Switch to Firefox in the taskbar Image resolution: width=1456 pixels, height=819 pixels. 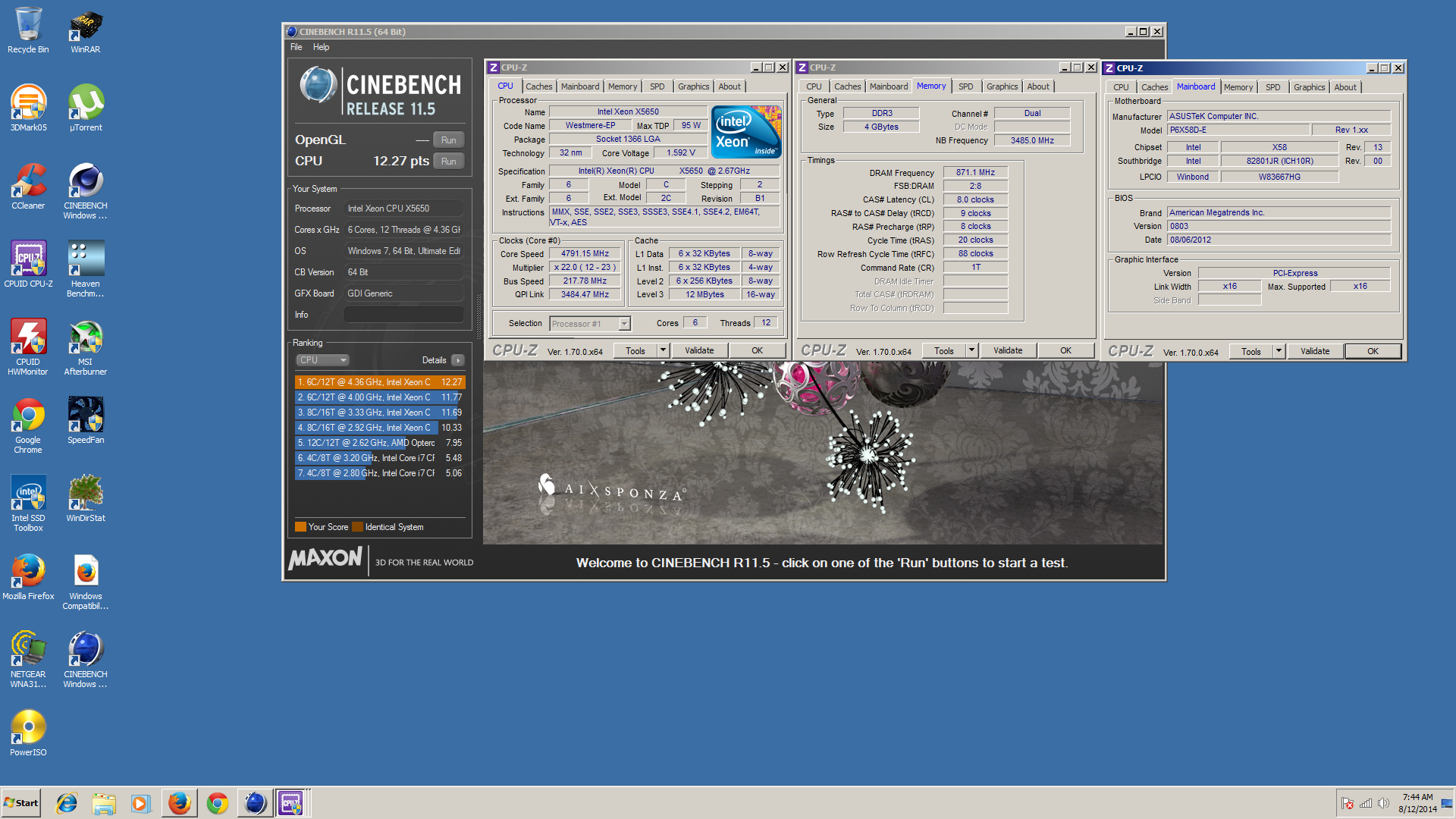tap(179, 803)
